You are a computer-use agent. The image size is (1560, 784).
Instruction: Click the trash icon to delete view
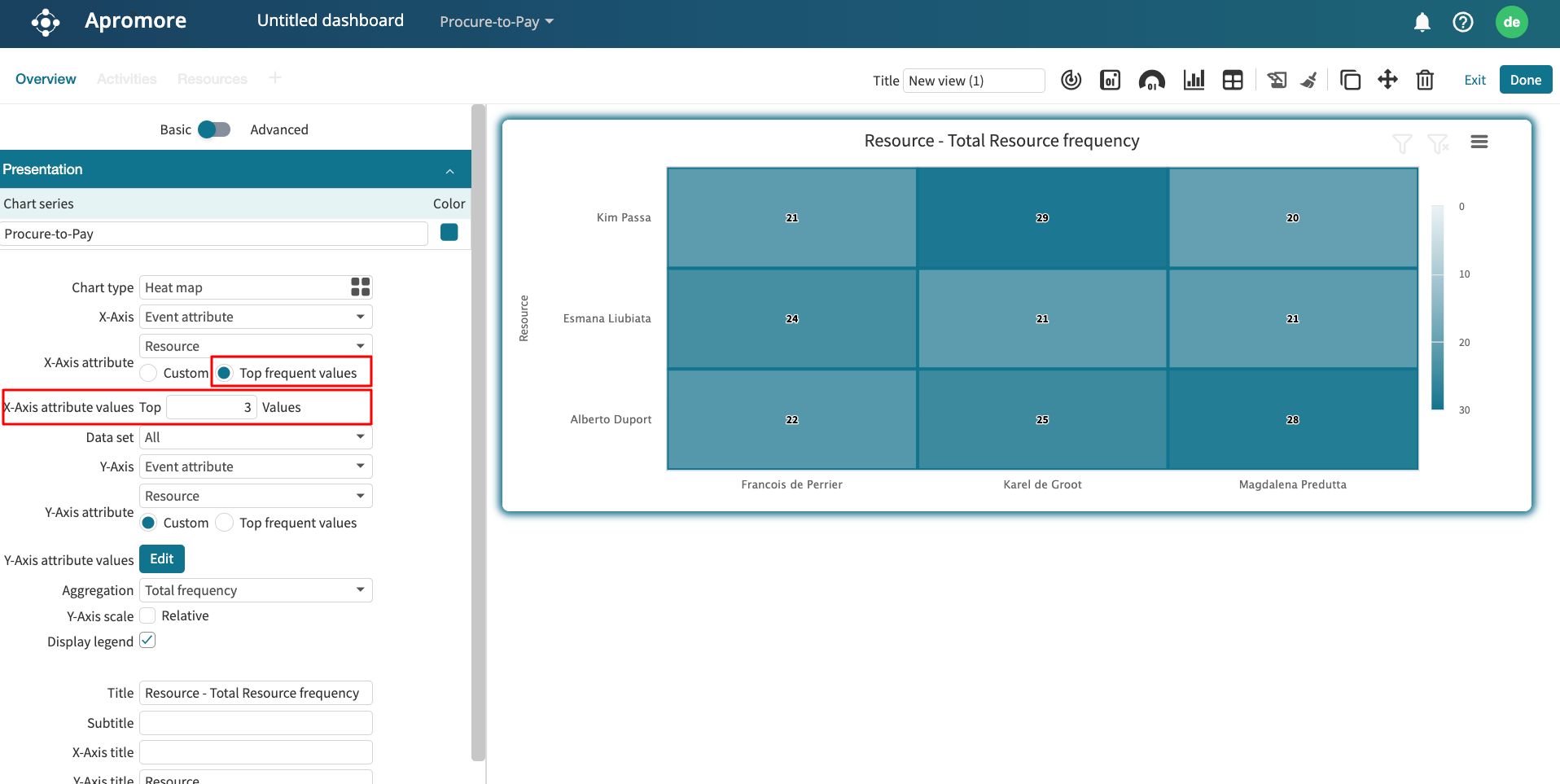click(1425, 80)
